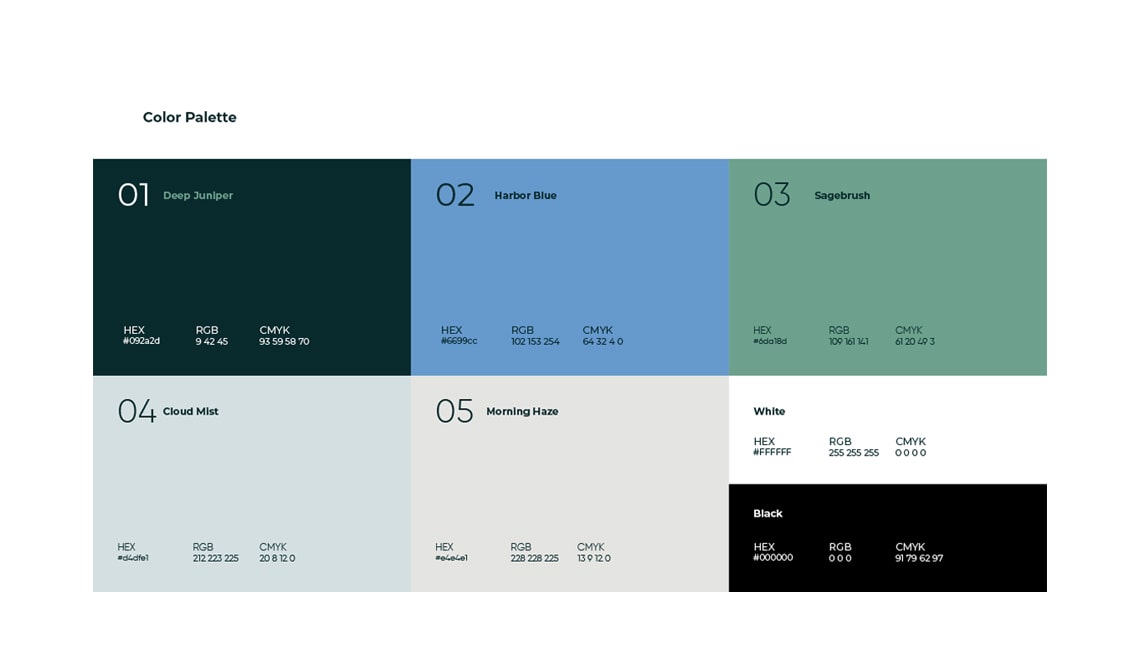Screen dimensions: 1140x648
Task: Click the Color Palette heading
Action: coord(190,117)
